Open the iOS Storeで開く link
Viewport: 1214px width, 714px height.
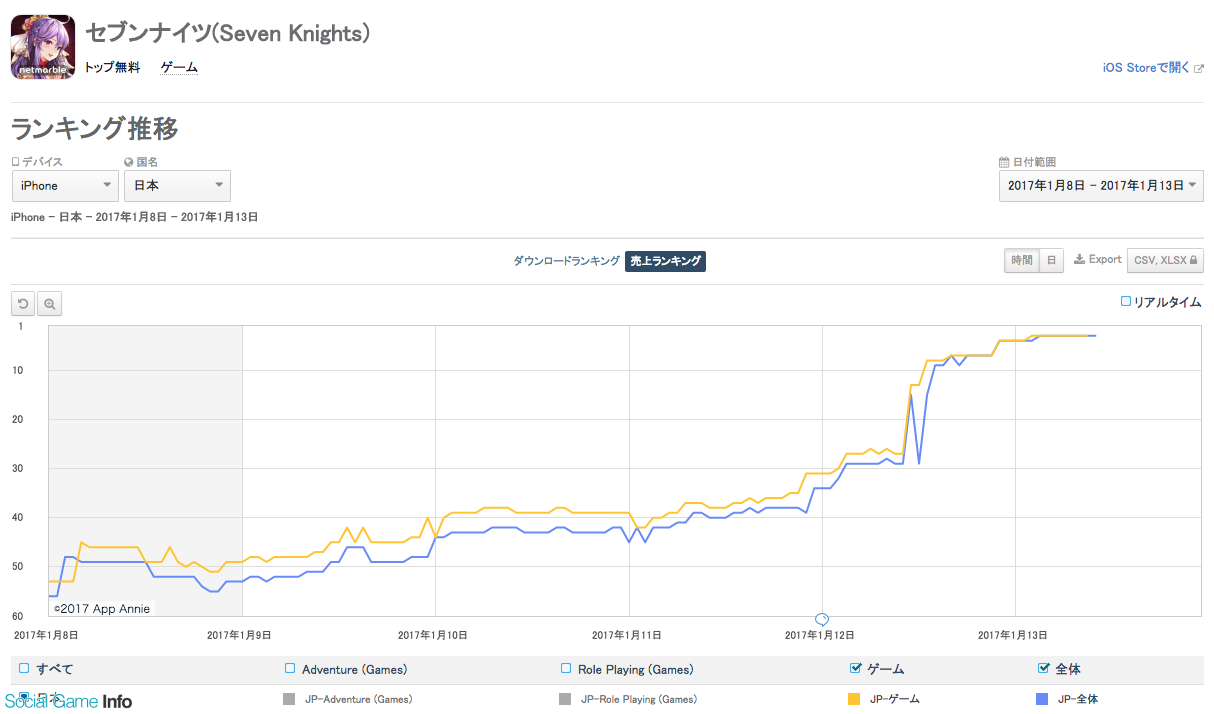[1146, 68]
